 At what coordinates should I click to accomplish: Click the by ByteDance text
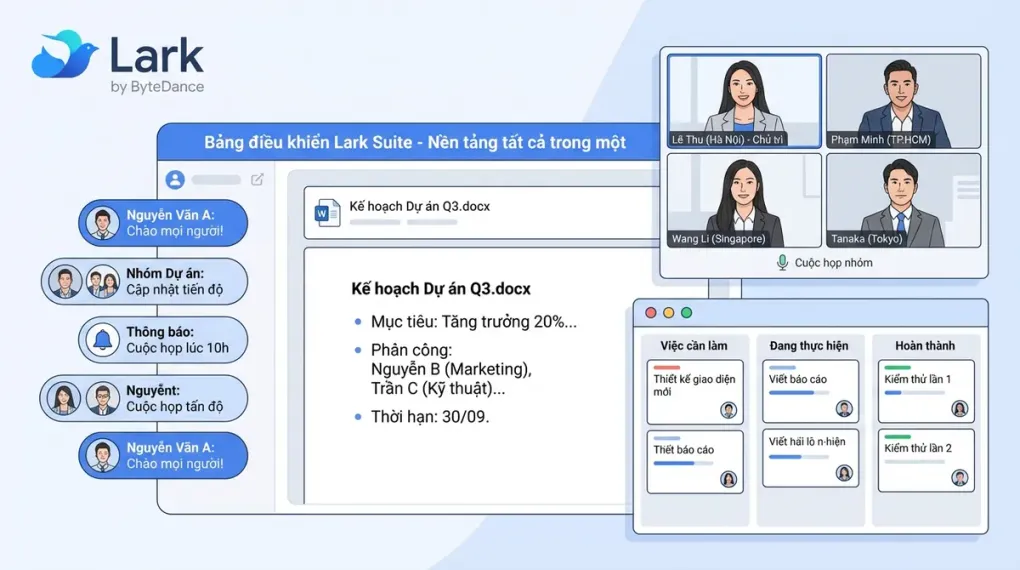tap(157, 87)
